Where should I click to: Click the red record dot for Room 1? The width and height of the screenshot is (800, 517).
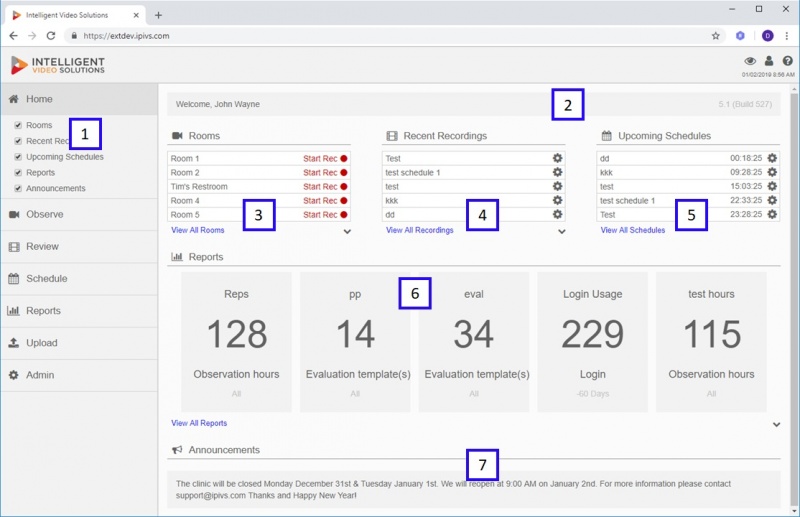click(344, 159)
